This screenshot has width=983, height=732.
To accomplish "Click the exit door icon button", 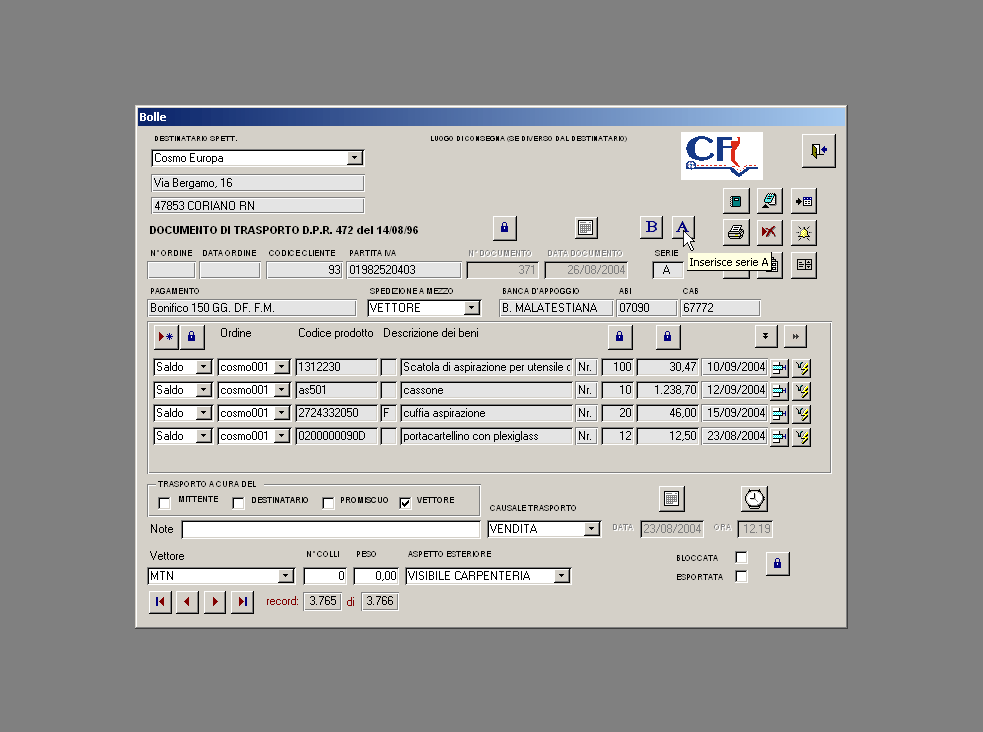I will coord(818,150).
